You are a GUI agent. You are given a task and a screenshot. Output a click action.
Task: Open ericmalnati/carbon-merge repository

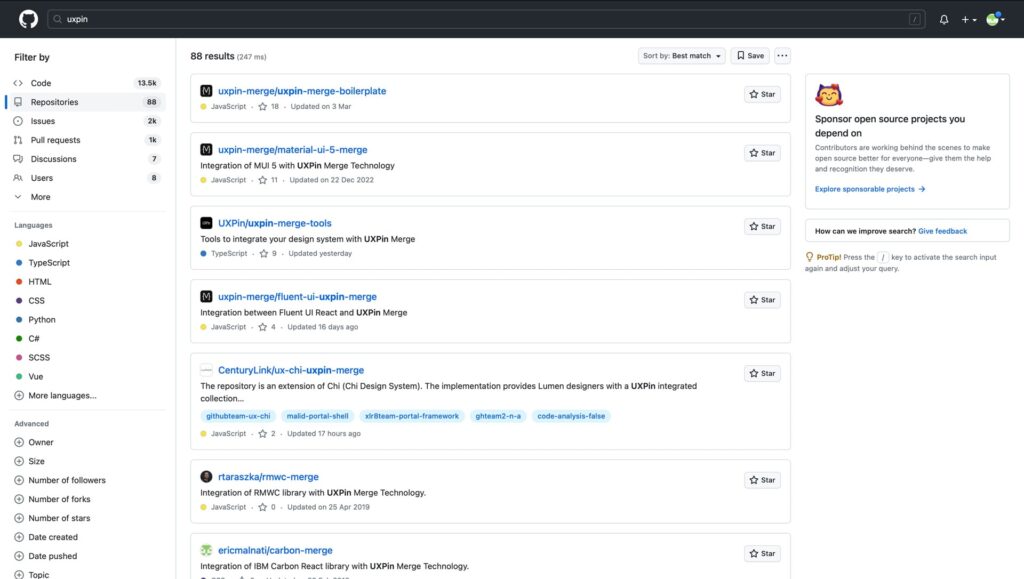[x=275, y=550]
